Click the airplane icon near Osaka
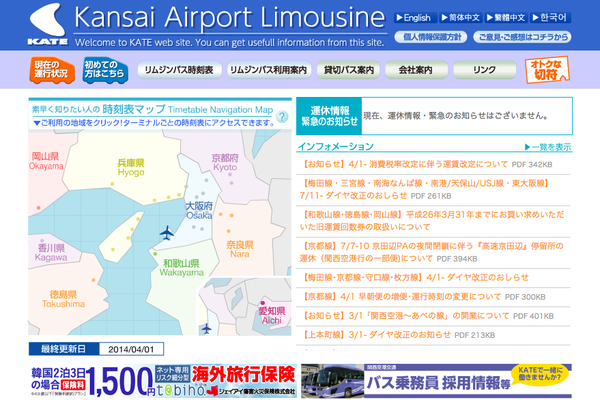 pyautogui.click(x=166, y=232)
